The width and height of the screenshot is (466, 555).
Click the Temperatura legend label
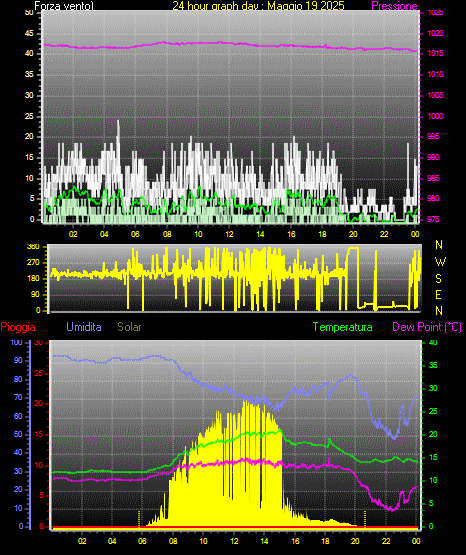[x=343, y=327]
